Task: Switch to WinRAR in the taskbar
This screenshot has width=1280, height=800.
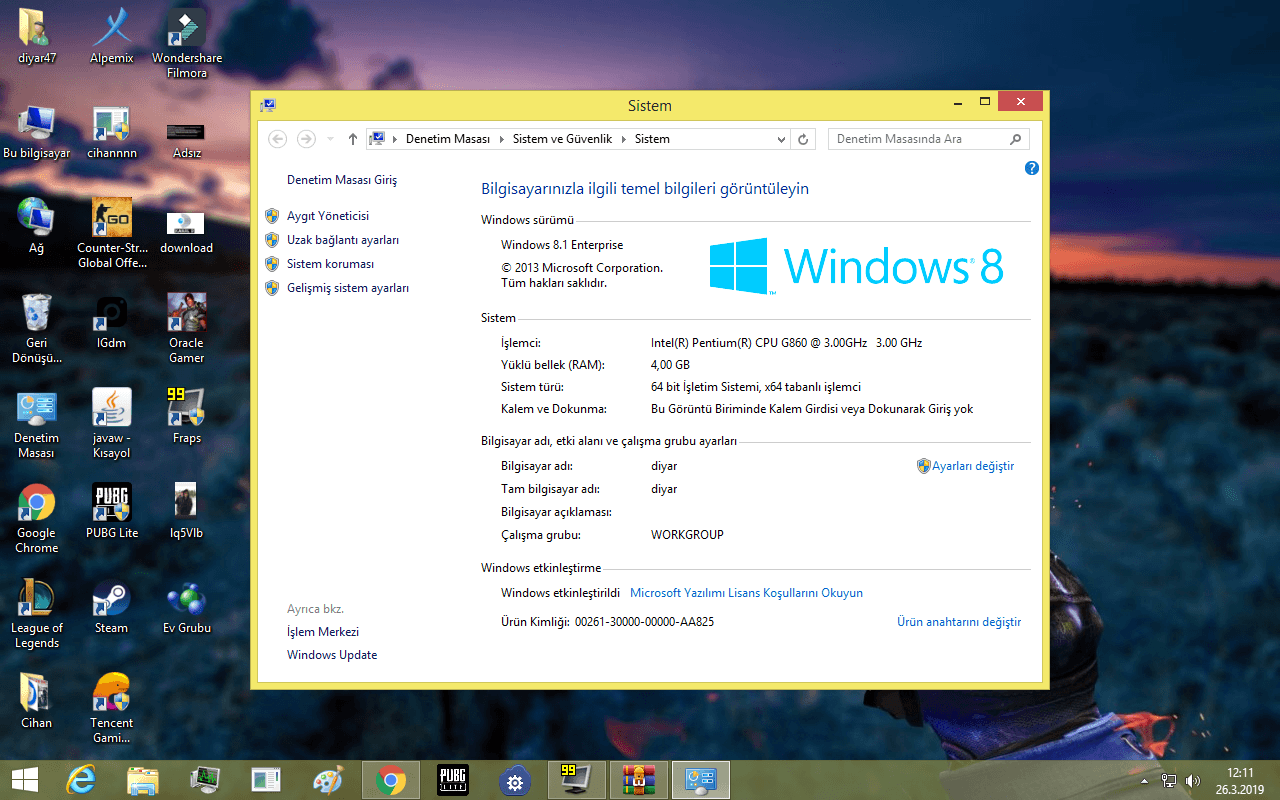Action: (x=638, y=780)
